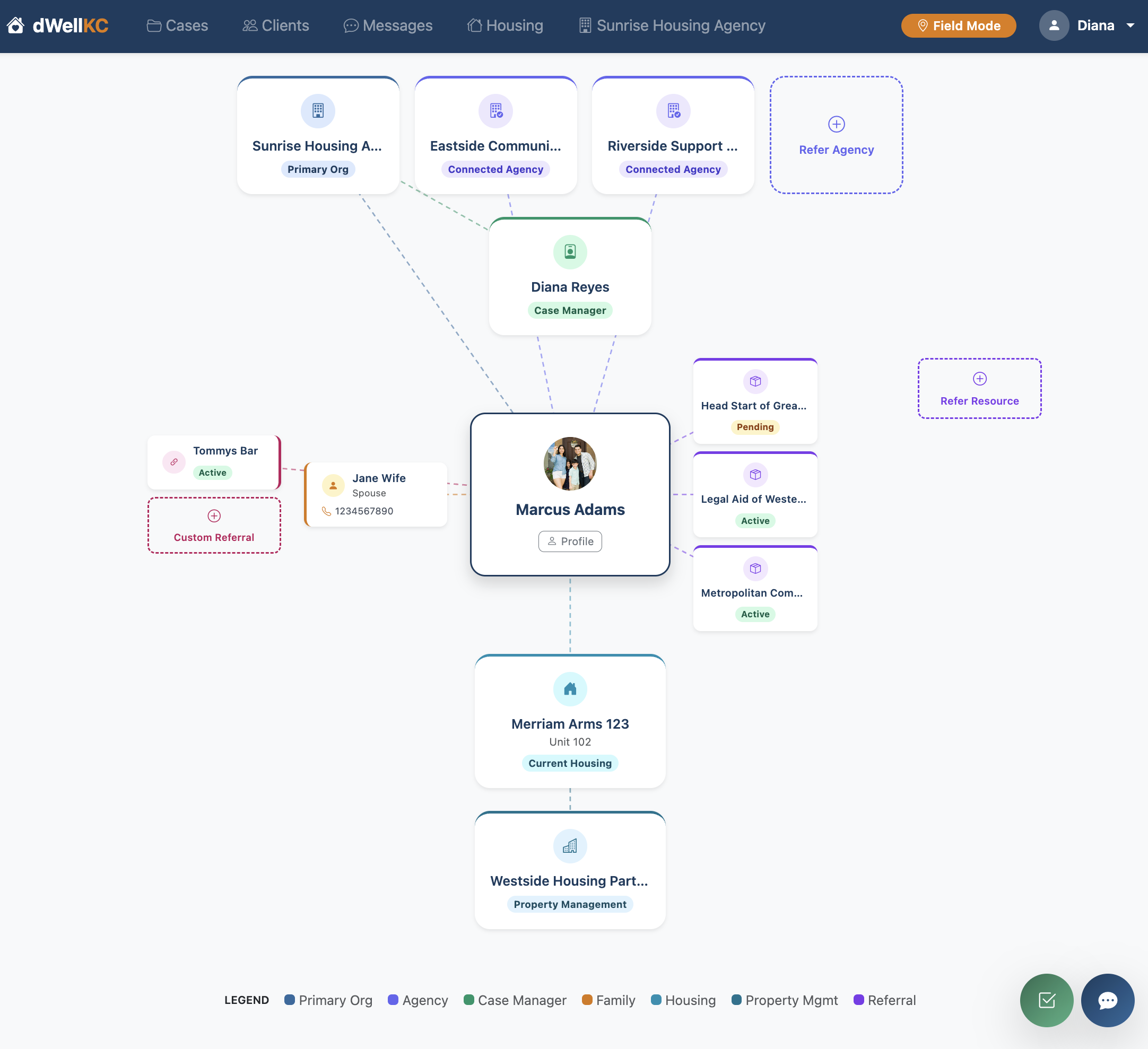Open Sunrise Housing Agency in nav bar

(x=672, y=25)
